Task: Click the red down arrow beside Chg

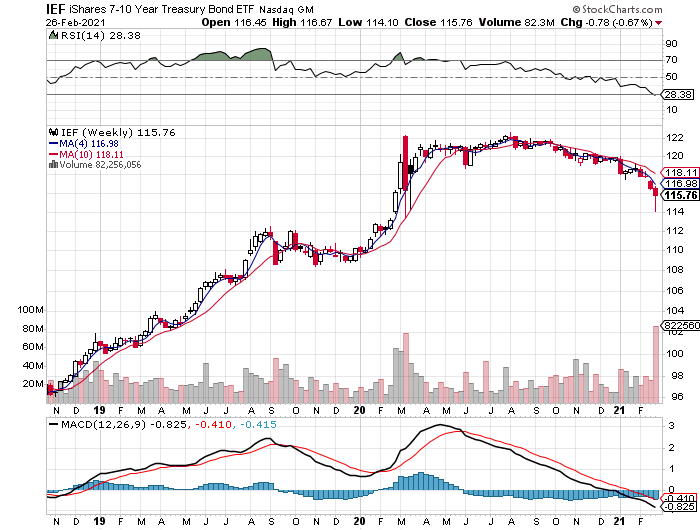Action: point(658,23)
